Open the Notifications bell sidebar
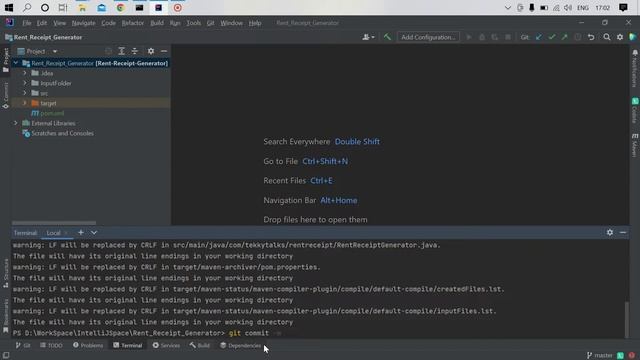 (635, 68)
